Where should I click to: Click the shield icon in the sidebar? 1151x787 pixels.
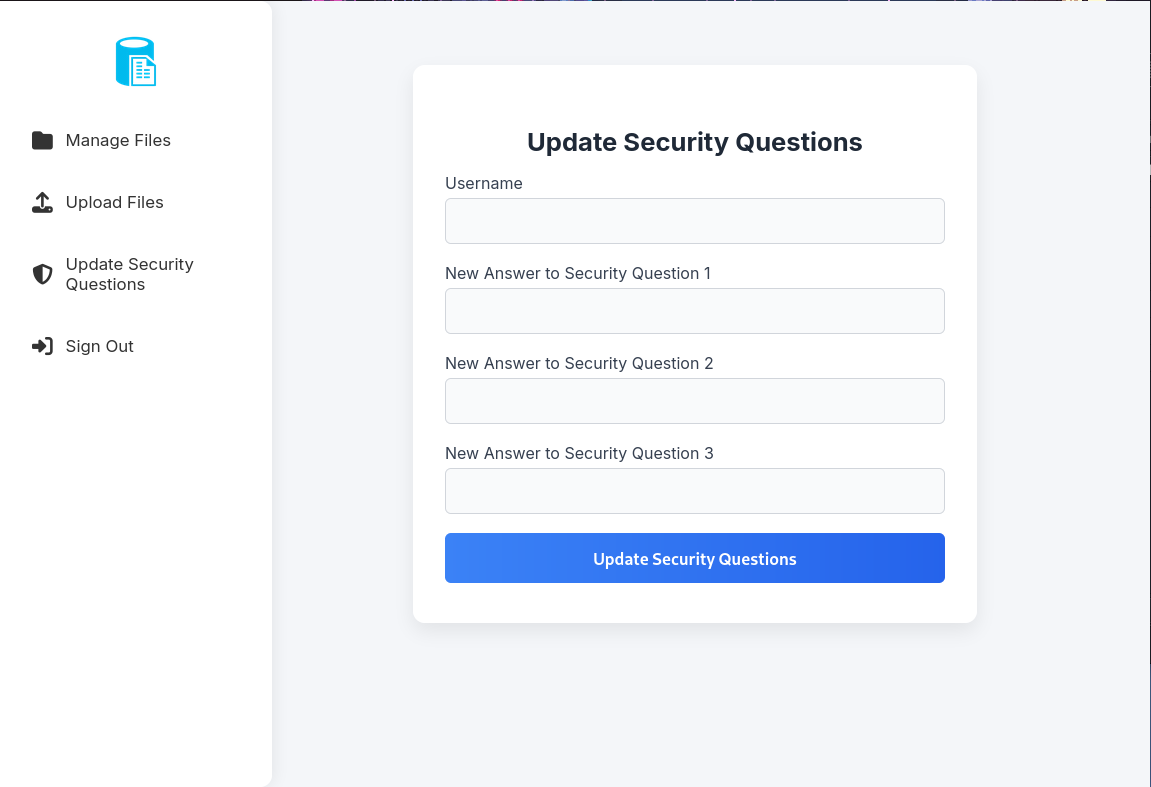pos(42,274)
